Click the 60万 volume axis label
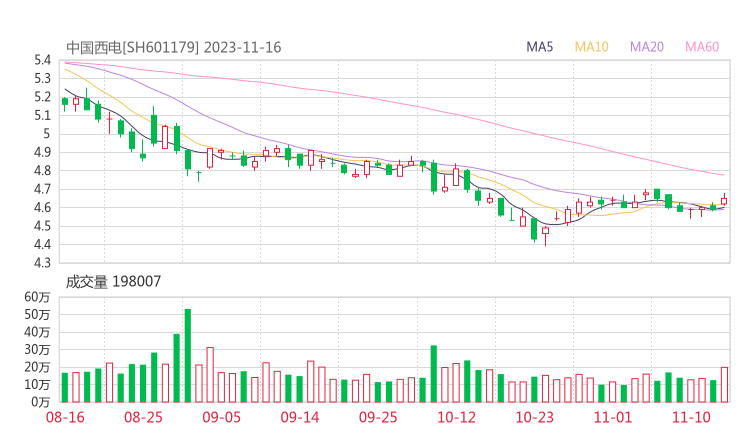Screen dimensions: 740x440 (x=37, y=297)
